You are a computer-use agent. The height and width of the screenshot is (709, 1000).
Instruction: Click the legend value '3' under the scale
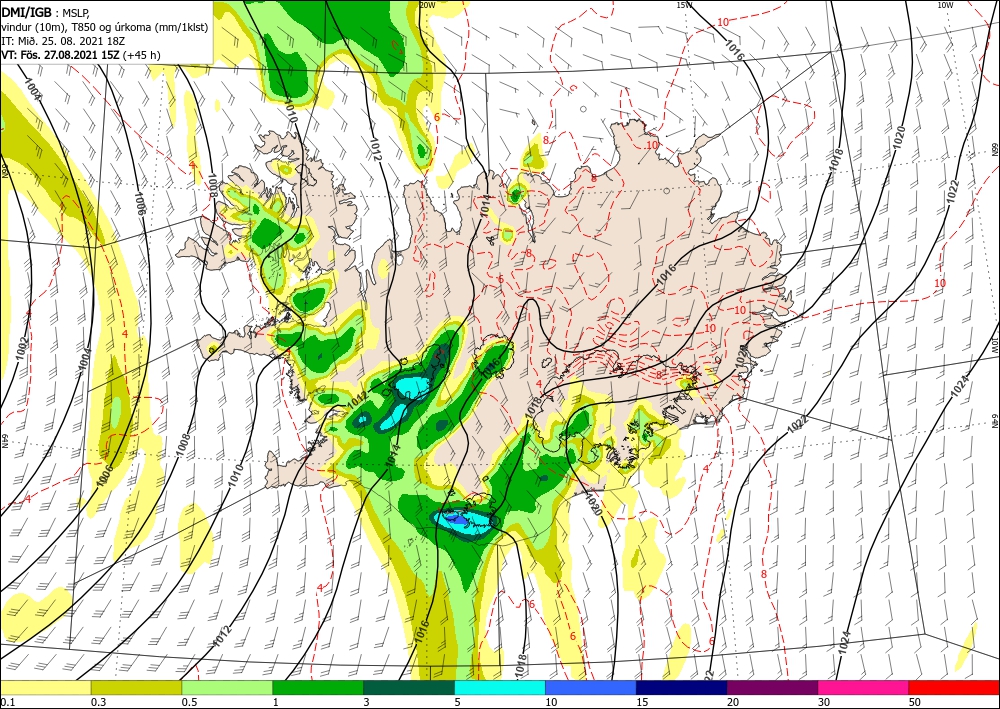click(x=366, y=702)
